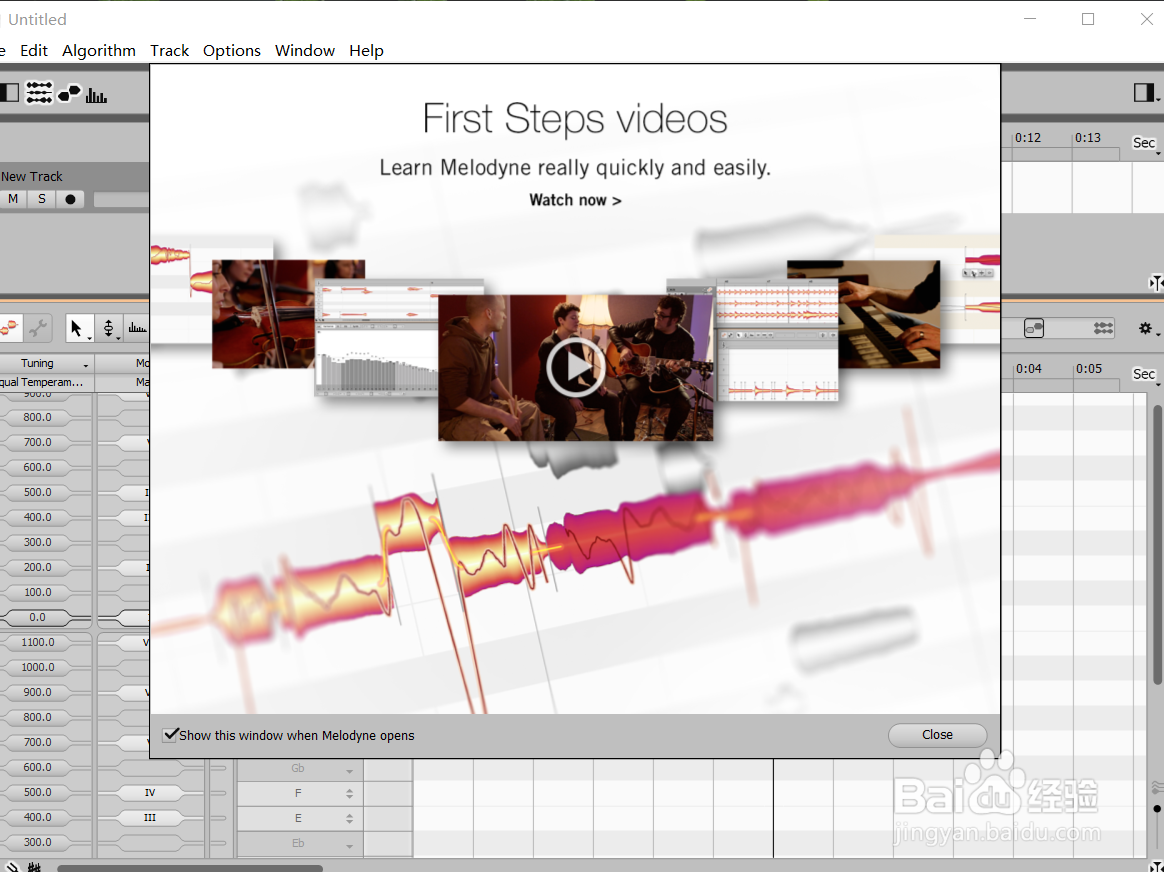This screenshot has width=1164, height=872.
Task: Play the First Steps video
Action: tap(575, 367)
